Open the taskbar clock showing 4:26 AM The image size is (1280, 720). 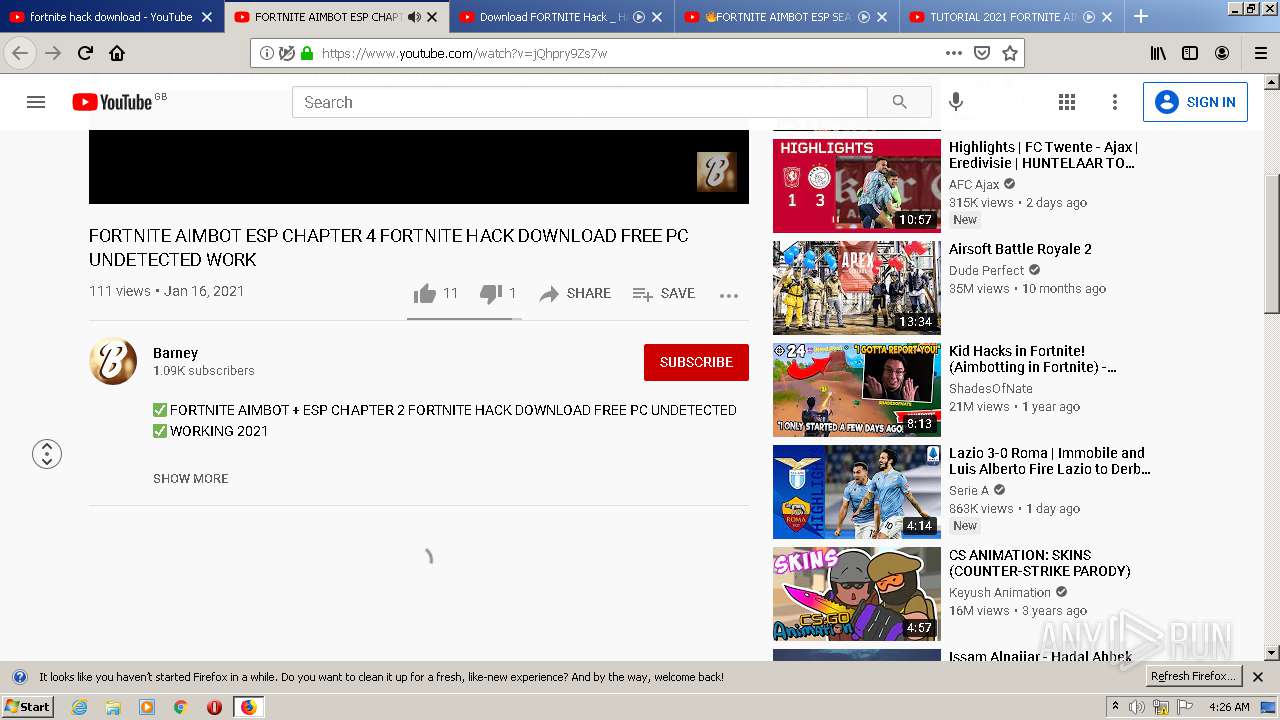click(x=1229, y=707)
